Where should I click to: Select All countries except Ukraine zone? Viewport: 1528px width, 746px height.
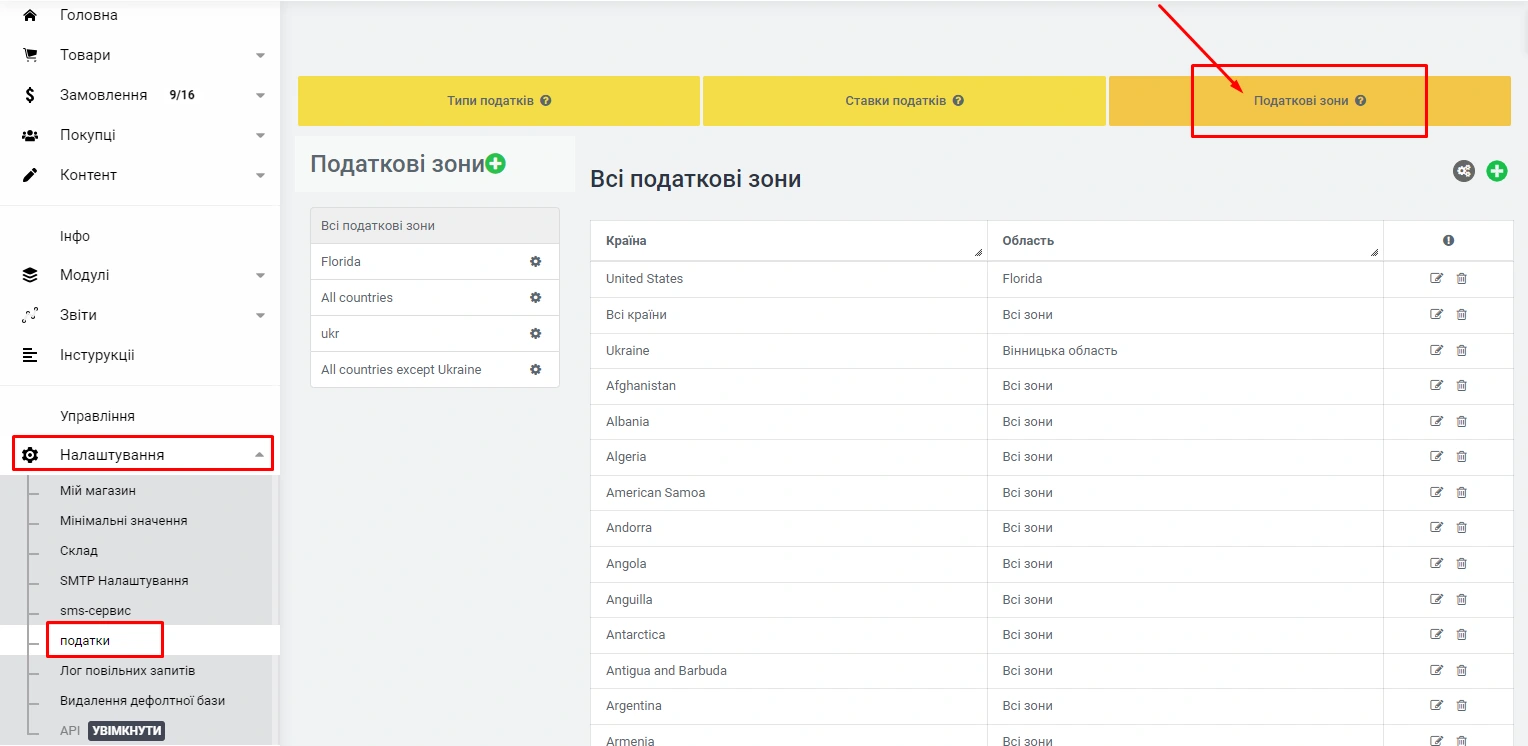[401, 370]
